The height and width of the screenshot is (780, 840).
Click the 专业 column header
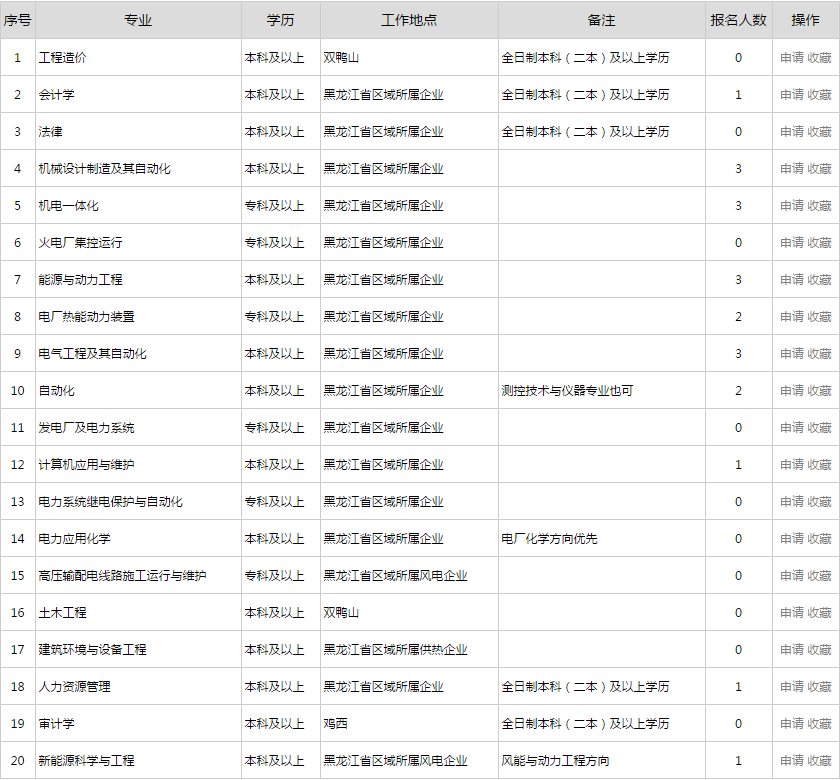(138, 20)
